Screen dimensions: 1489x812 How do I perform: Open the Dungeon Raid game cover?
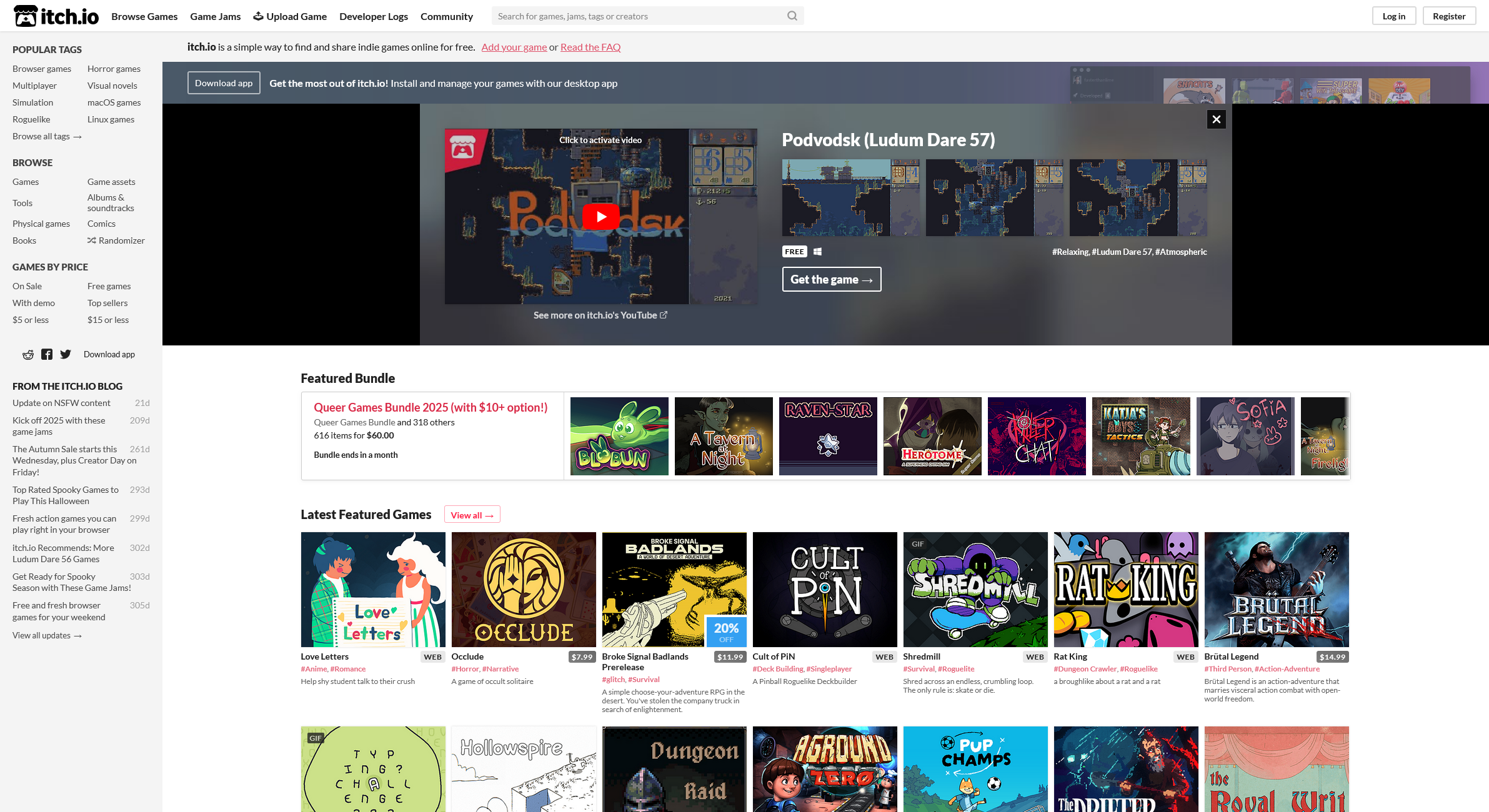pos(674,770)
